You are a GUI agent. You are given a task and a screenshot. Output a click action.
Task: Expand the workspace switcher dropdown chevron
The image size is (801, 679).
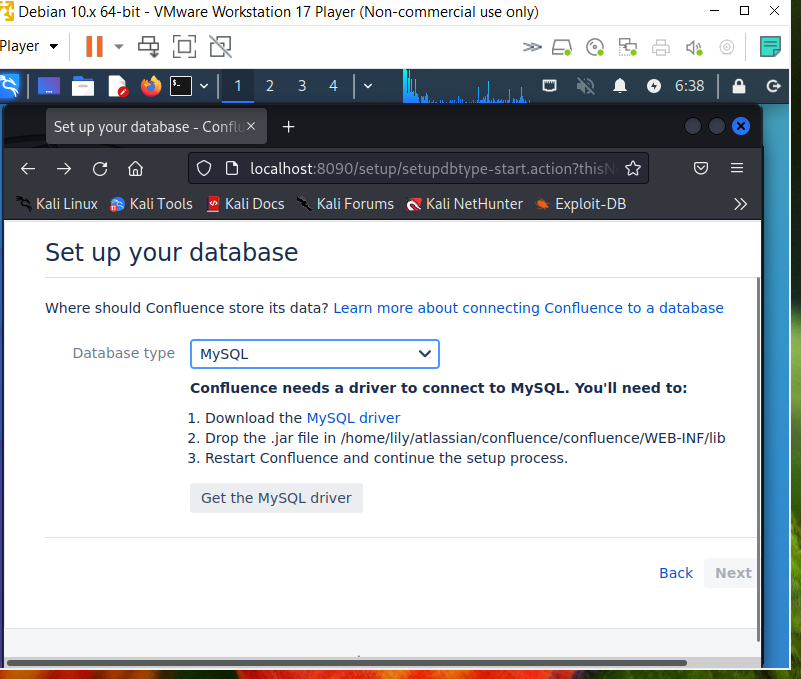tap(368, 86)
